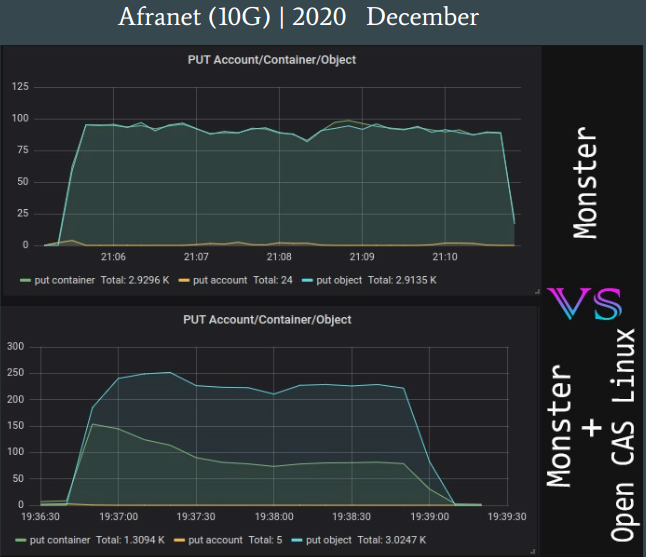
Task: Click the 250 y-axis label on bottom chart
Action: 15,373
